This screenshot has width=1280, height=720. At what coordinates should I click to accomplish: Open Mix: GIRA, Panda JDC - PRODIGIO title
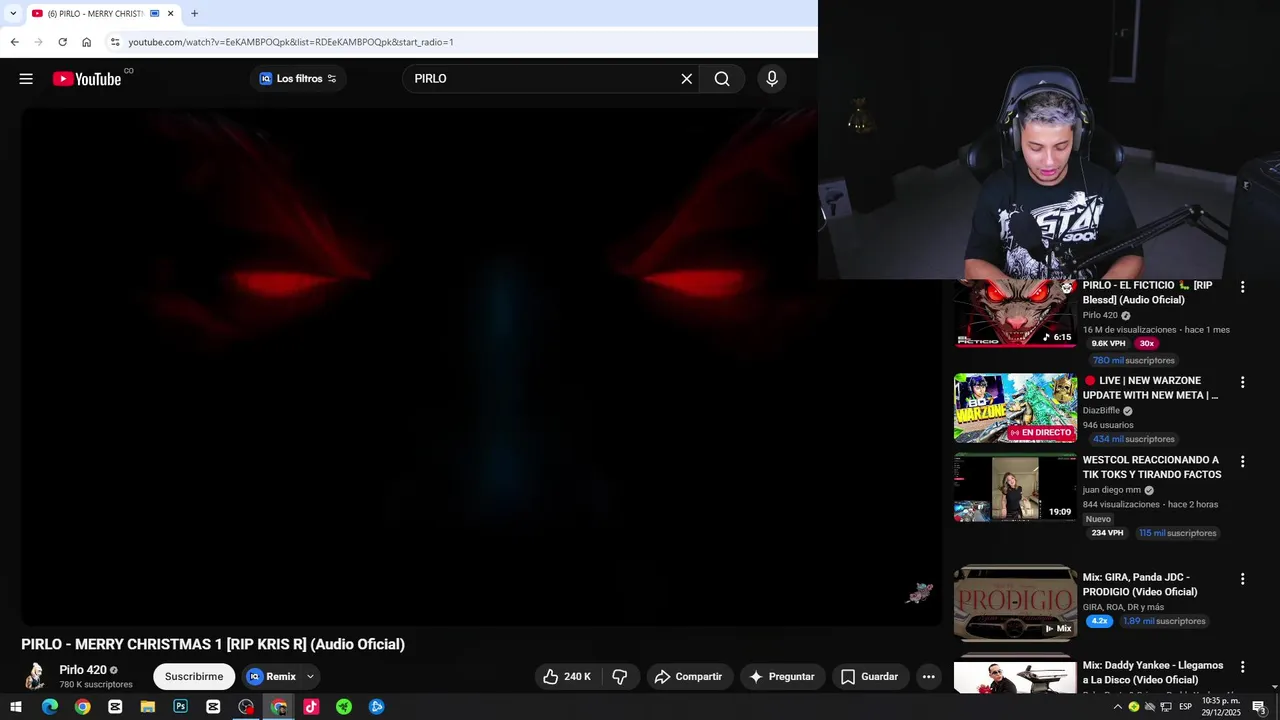(1140, 584)
